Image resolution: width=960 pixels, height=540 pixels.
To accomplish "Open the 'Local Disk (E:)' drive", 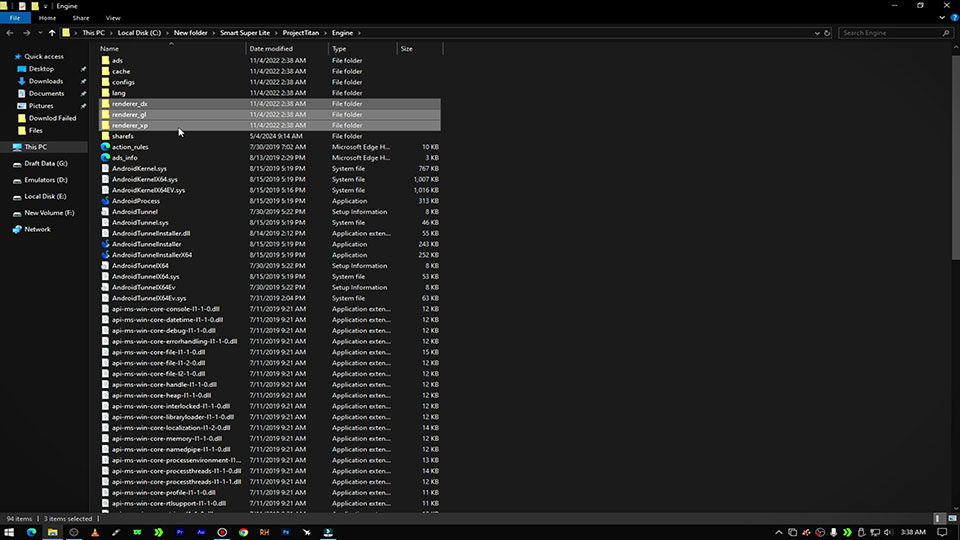I will 45,197.
